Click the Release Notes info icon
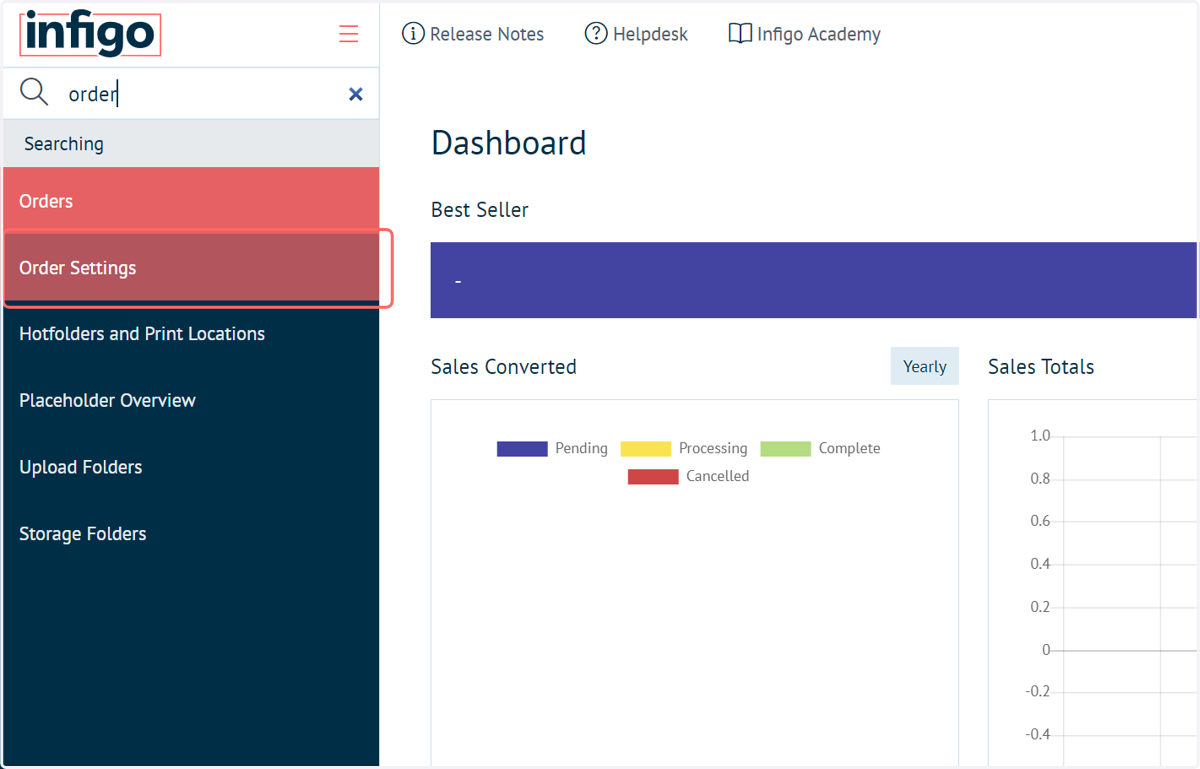Viewport: 1200px width, 769px height. (413, 34)
